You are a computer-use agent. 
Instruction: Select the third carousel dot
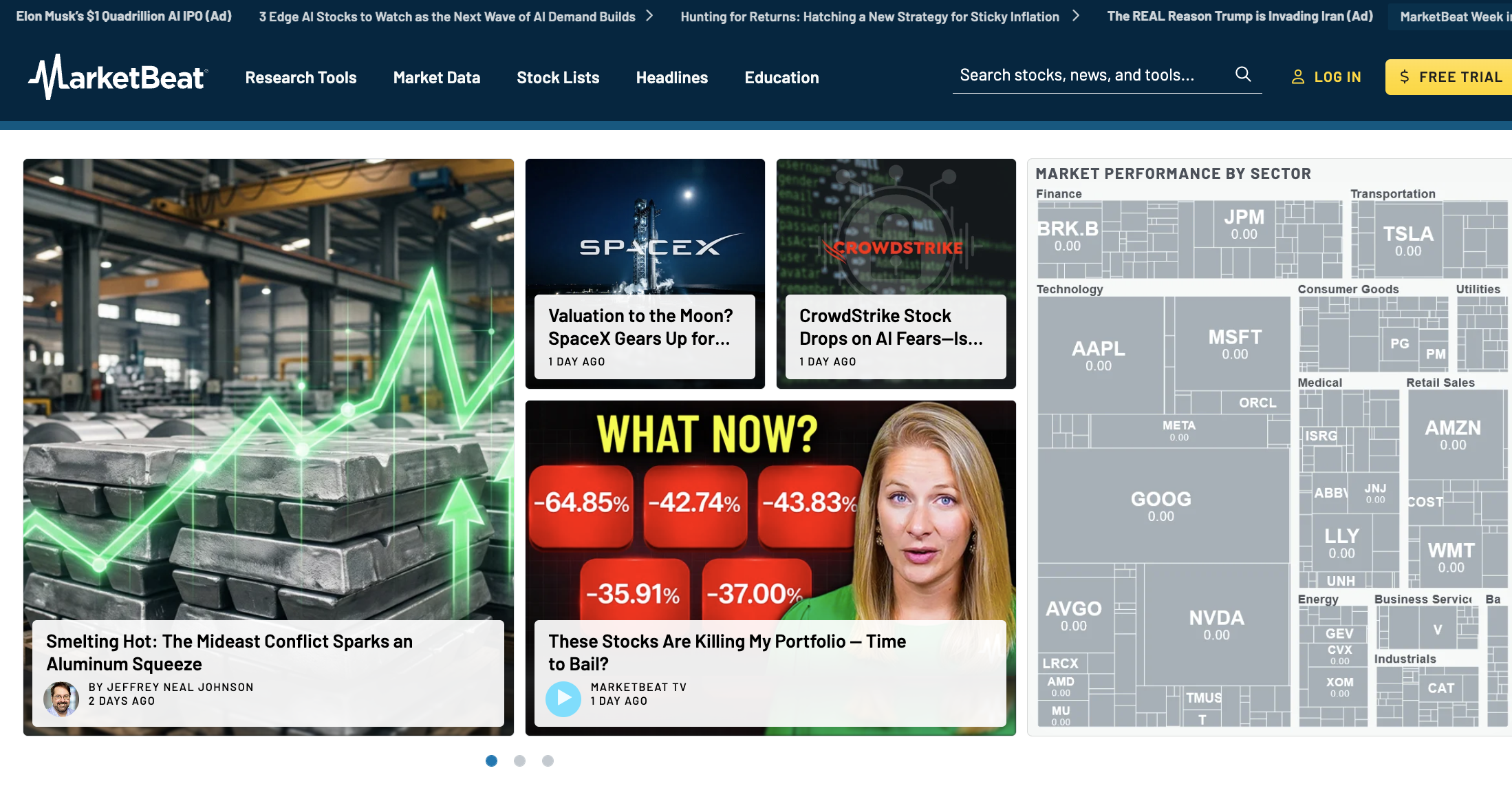[x=548, y=761]
